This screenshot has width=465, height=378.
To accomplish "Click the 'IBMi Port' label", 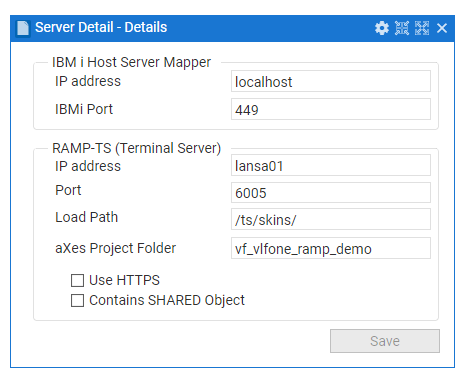I will 84,109.
